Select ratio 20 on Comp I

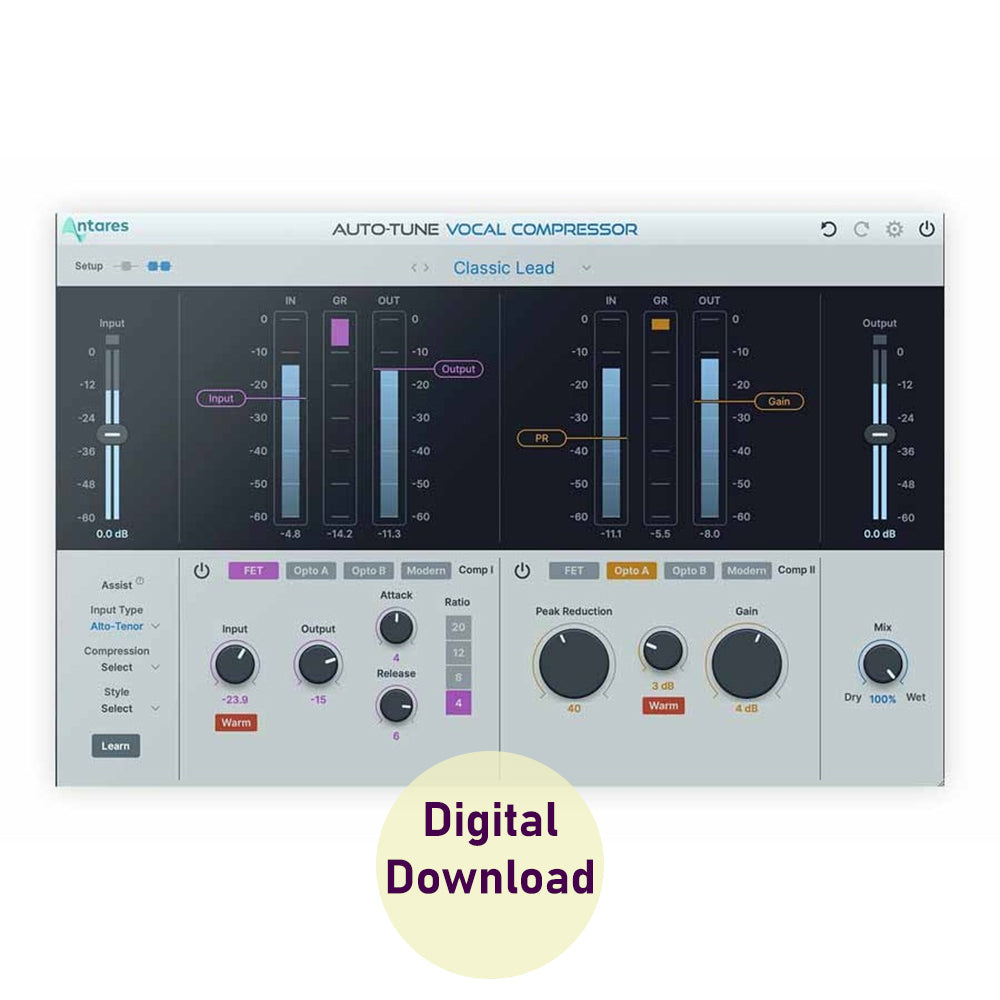[459, 627]
